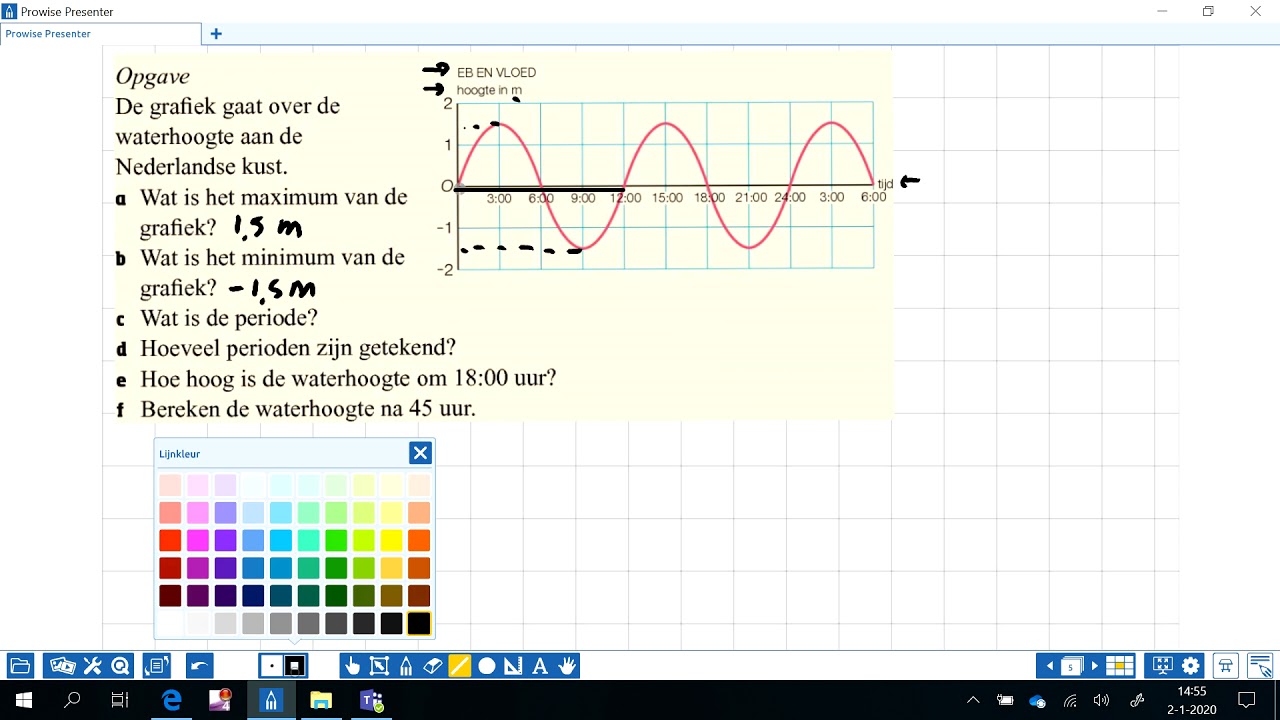1280x720 pixels.
Task: Click the undo arrow button
Action: (199, 666)
